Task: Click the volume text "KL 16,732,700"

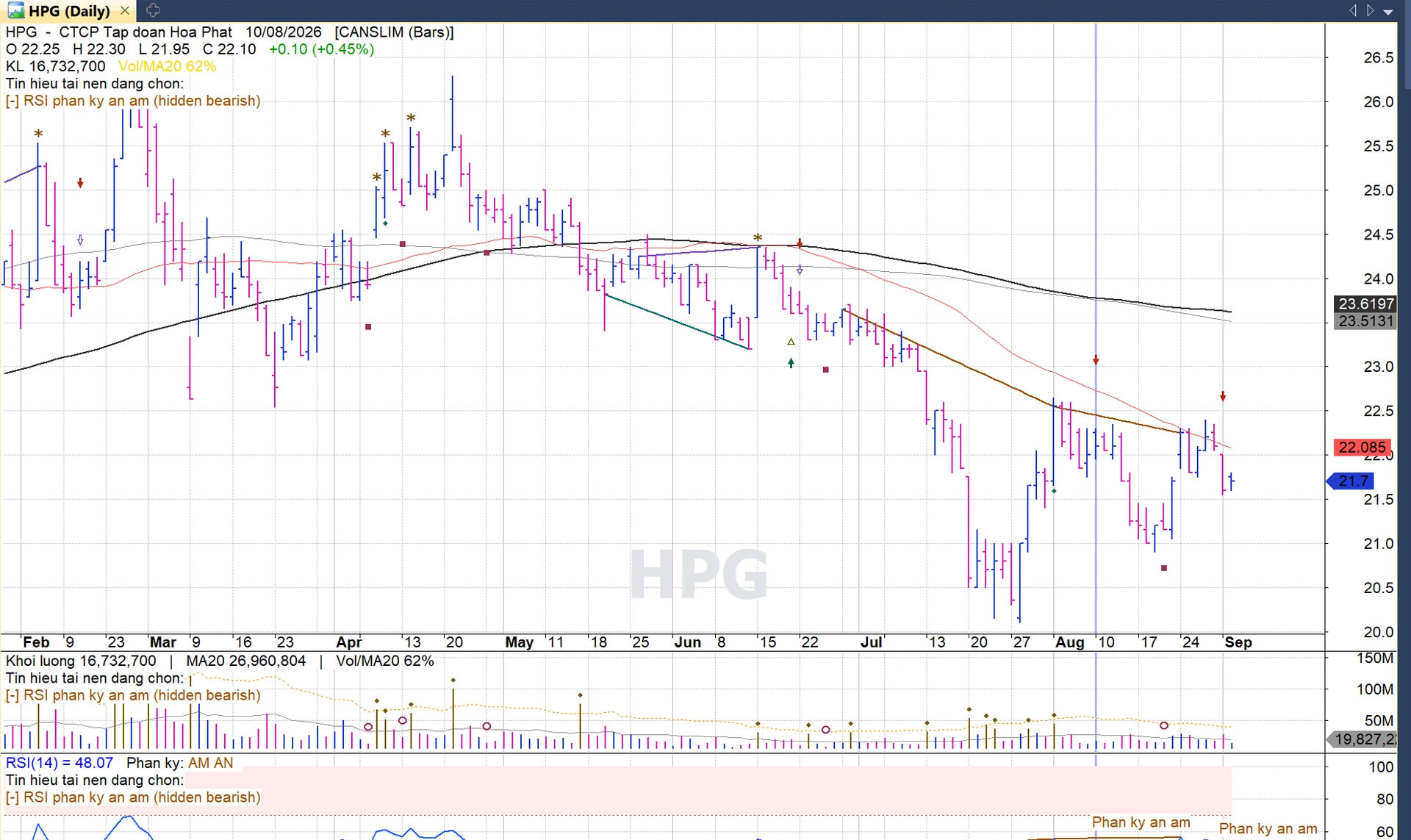Action: 56,66
